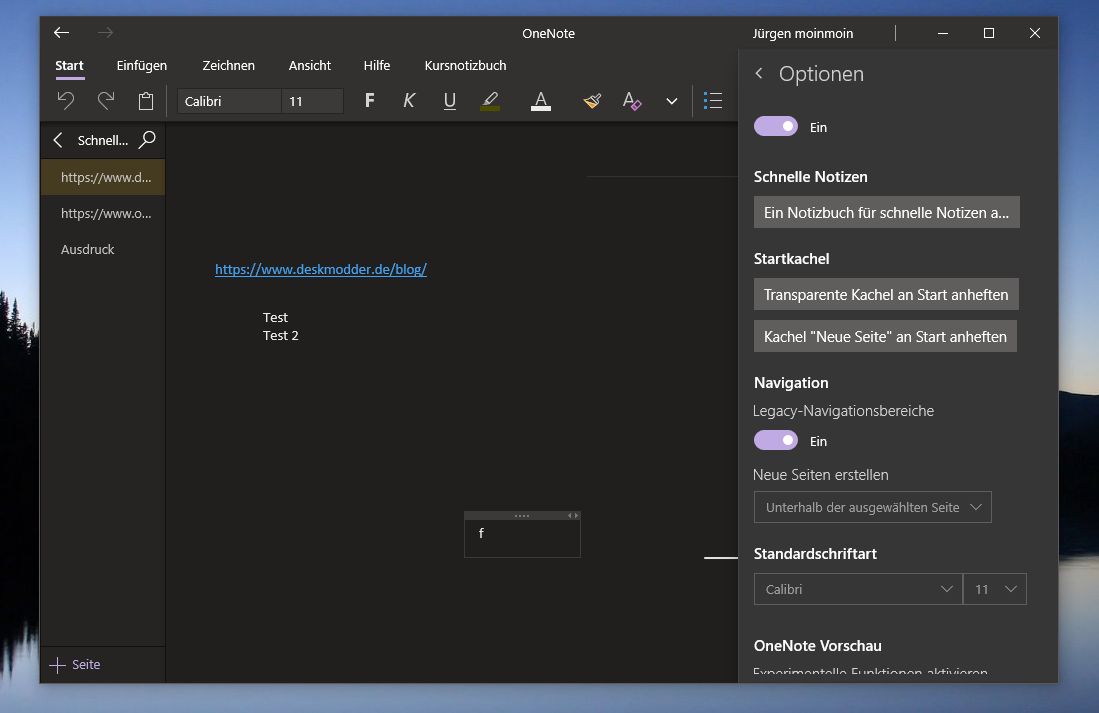Open the Neue Seiten erstellen dropdown
The image size is (1099, 713).
[873, 507]
